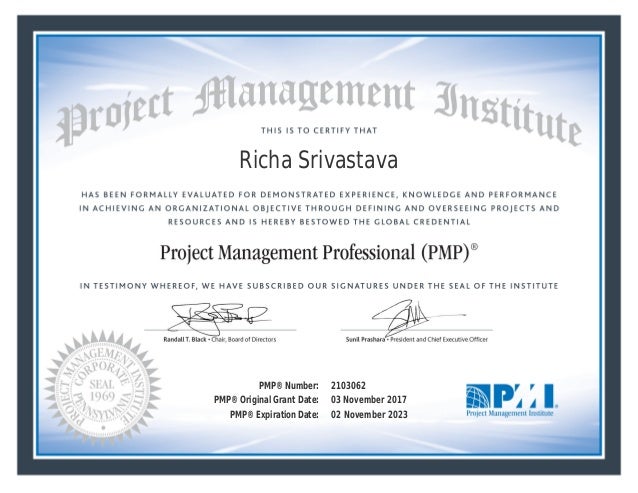Click the PMP® Original Grant Date label
Screen dimensions: 638x493
267,400
